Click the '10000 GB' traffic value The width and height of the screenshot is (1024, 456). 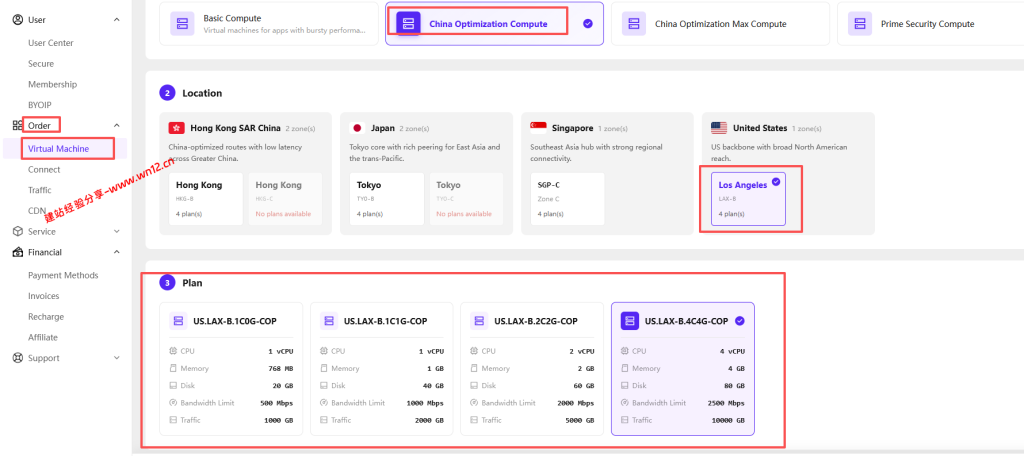tap(726, 420)
